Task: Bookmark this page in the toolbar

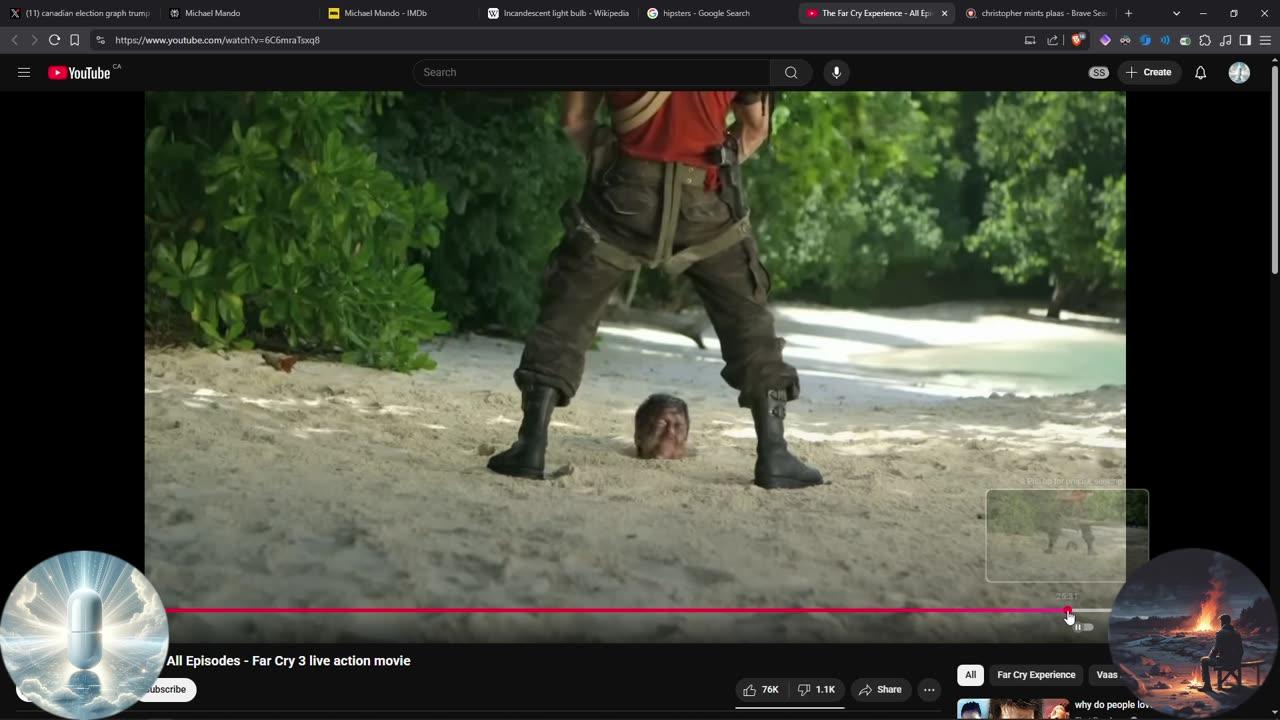Action: tap(74, 40)
